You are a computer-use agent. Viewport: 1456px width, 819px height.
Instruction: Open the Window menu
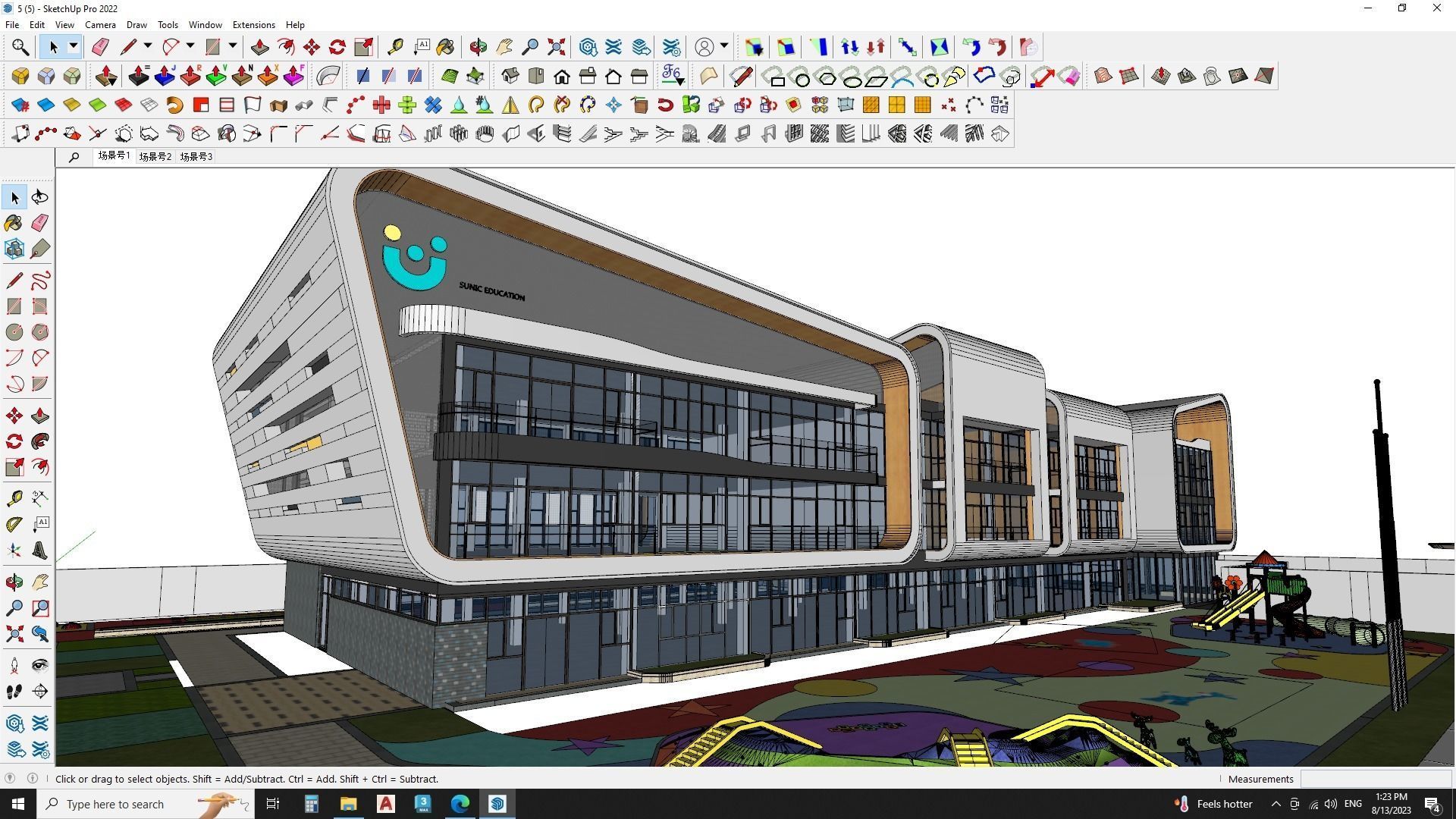tap(205, 25)
